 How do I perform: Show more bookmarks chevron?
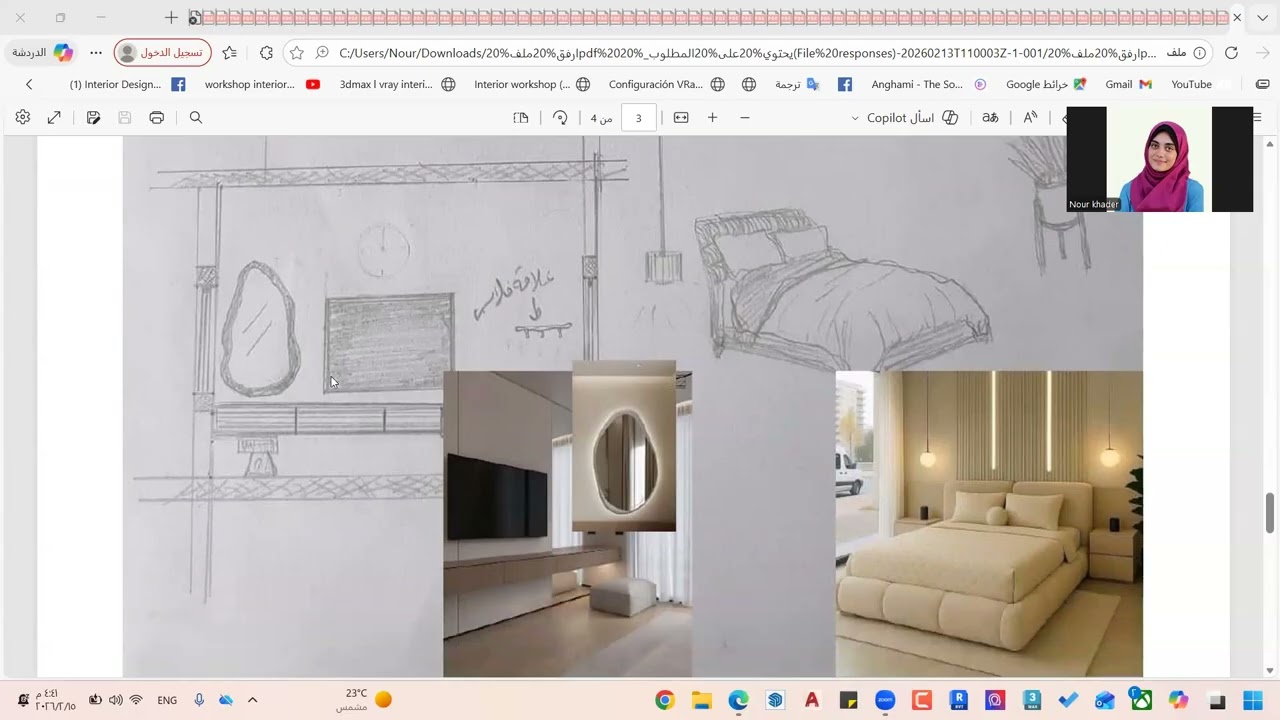click(x=29, y=85)
